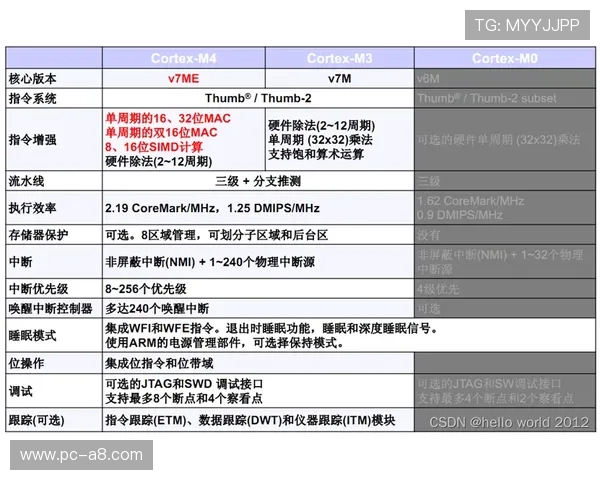This screenshot has height=480, width=600.
Task: Click the line 支持最多8个断点和4个察看点
Action: pos(184,398)
